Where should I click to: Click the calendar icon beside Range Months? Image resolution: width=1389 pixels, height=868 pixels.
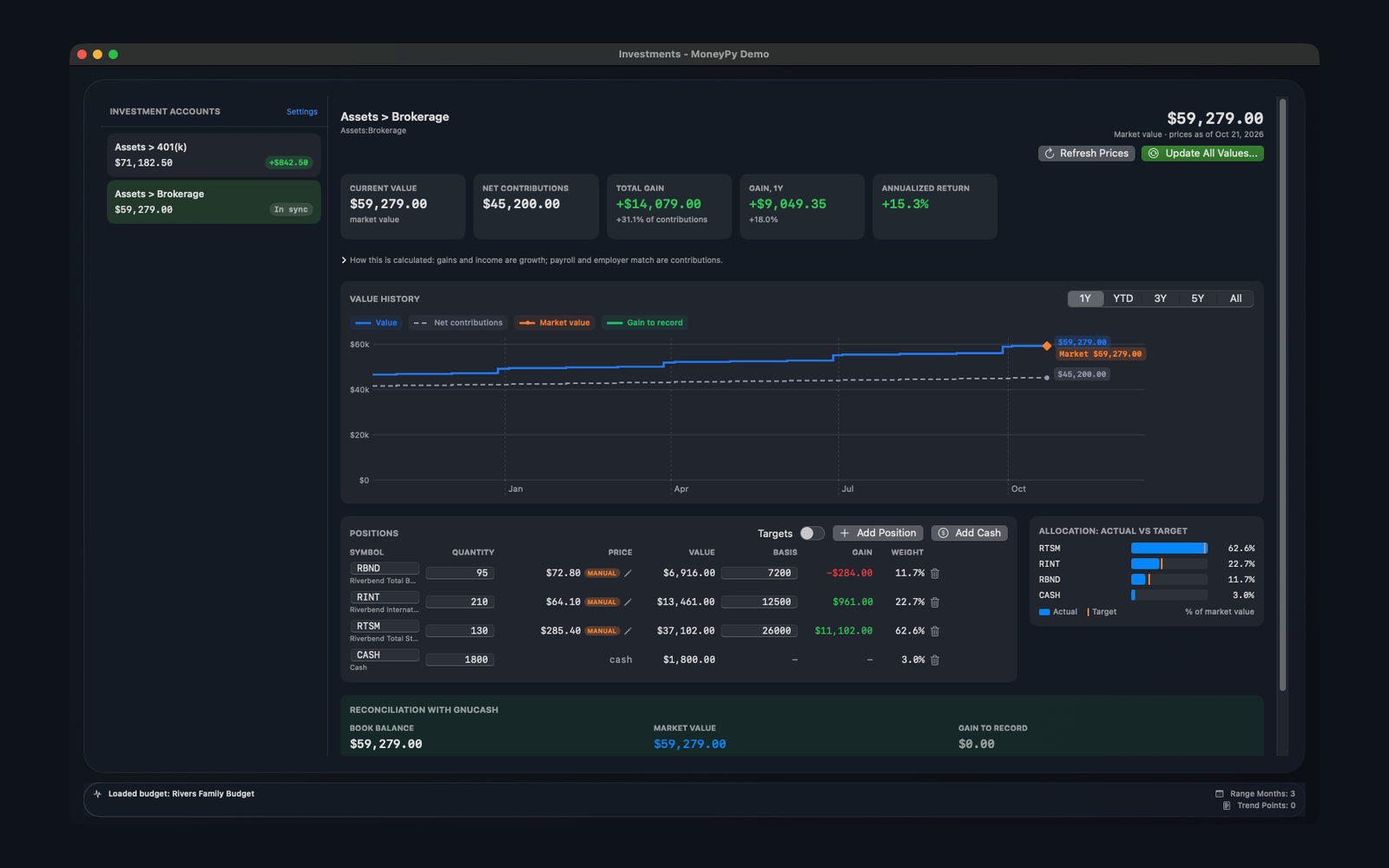click(1219, 793)
